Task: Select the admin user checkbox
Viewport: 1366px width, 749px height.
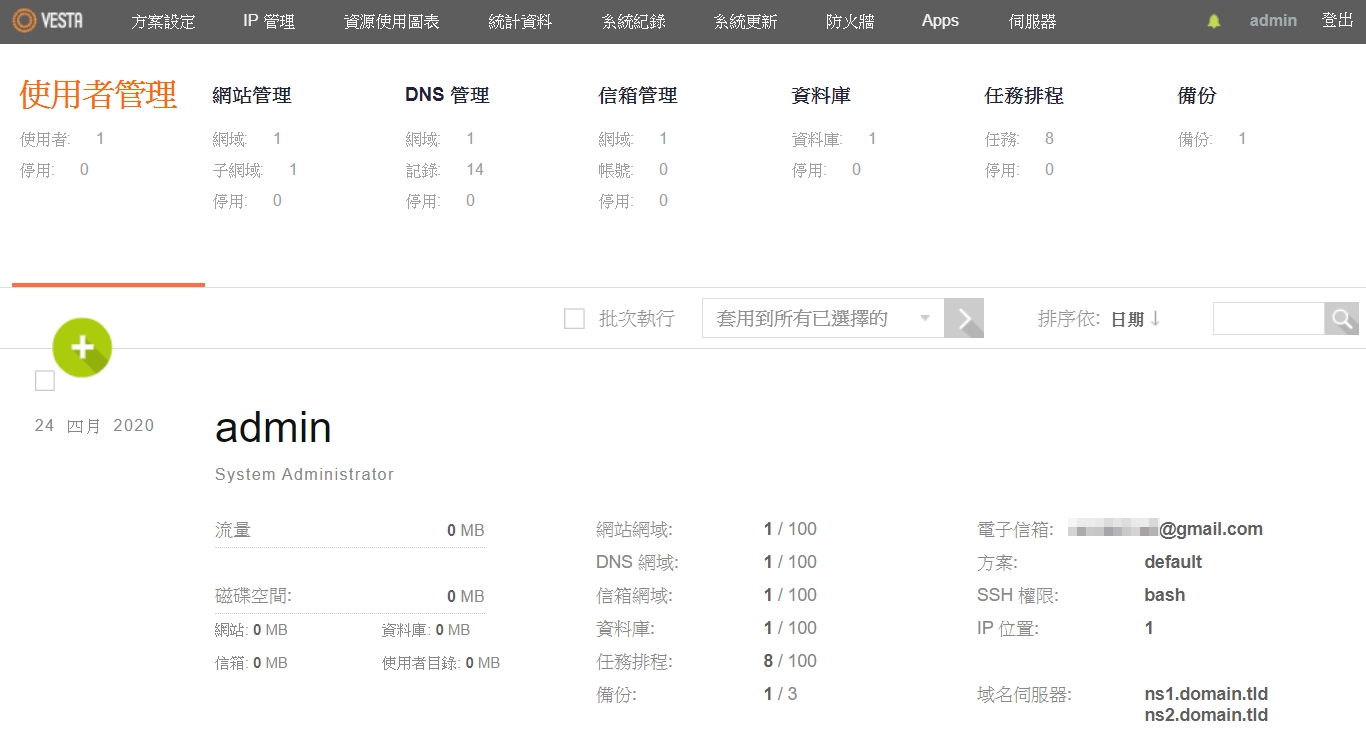Action: click(x=45, y=381)
